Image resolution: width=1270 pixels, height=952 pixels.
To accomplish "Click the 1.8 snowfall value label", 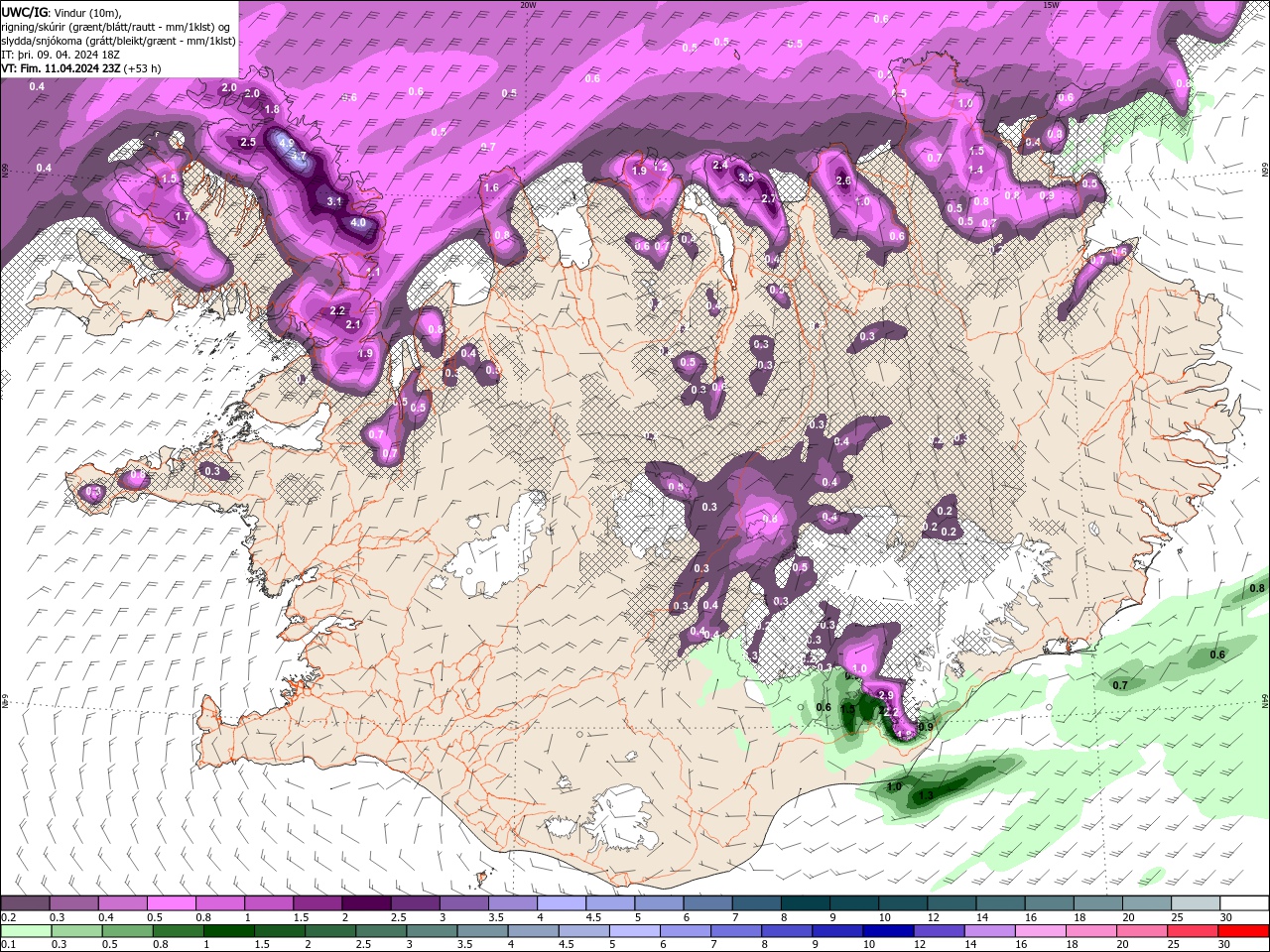I will 272,109.
